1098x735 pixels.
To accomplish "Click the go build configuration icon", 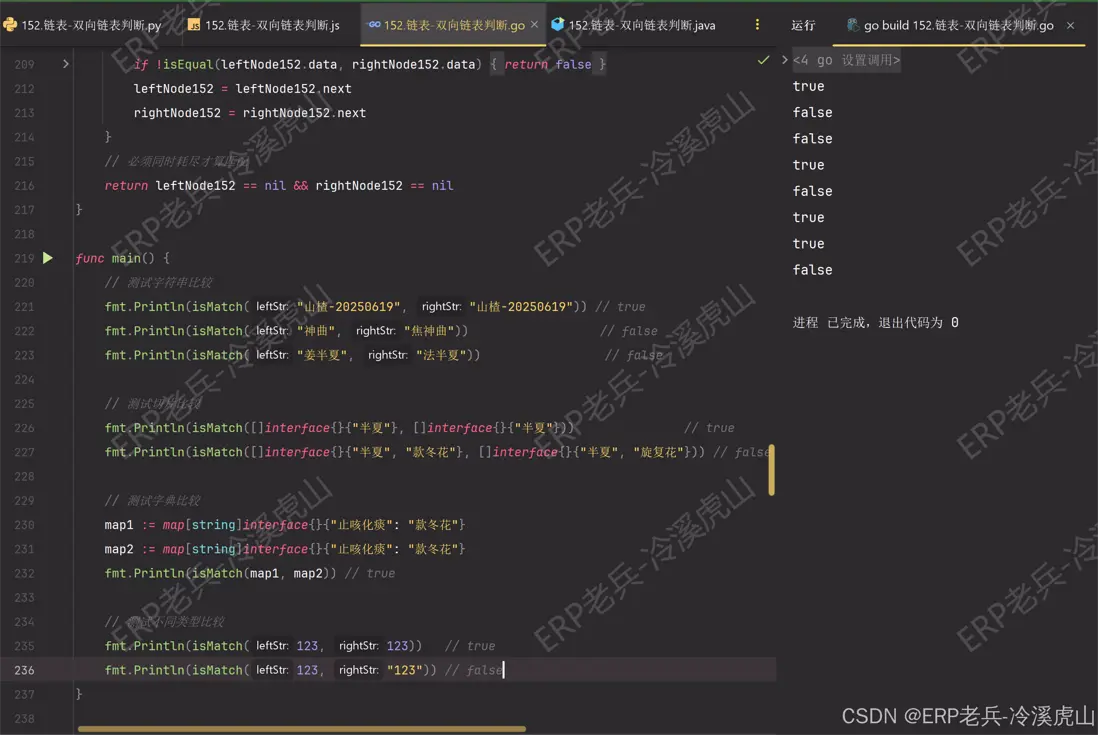I will 852,24.
